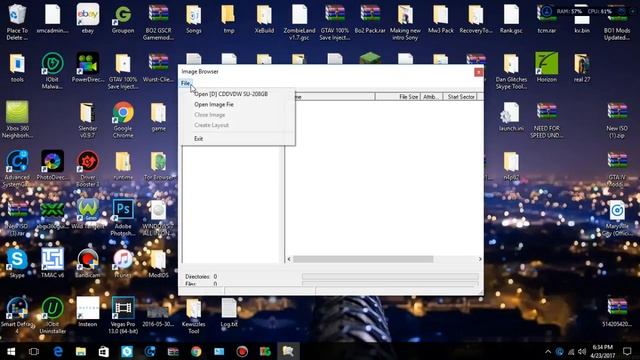Viewport: 640px width, 360px height.
Task: Open Task View on the taskbar
Action: pos(34,351)
